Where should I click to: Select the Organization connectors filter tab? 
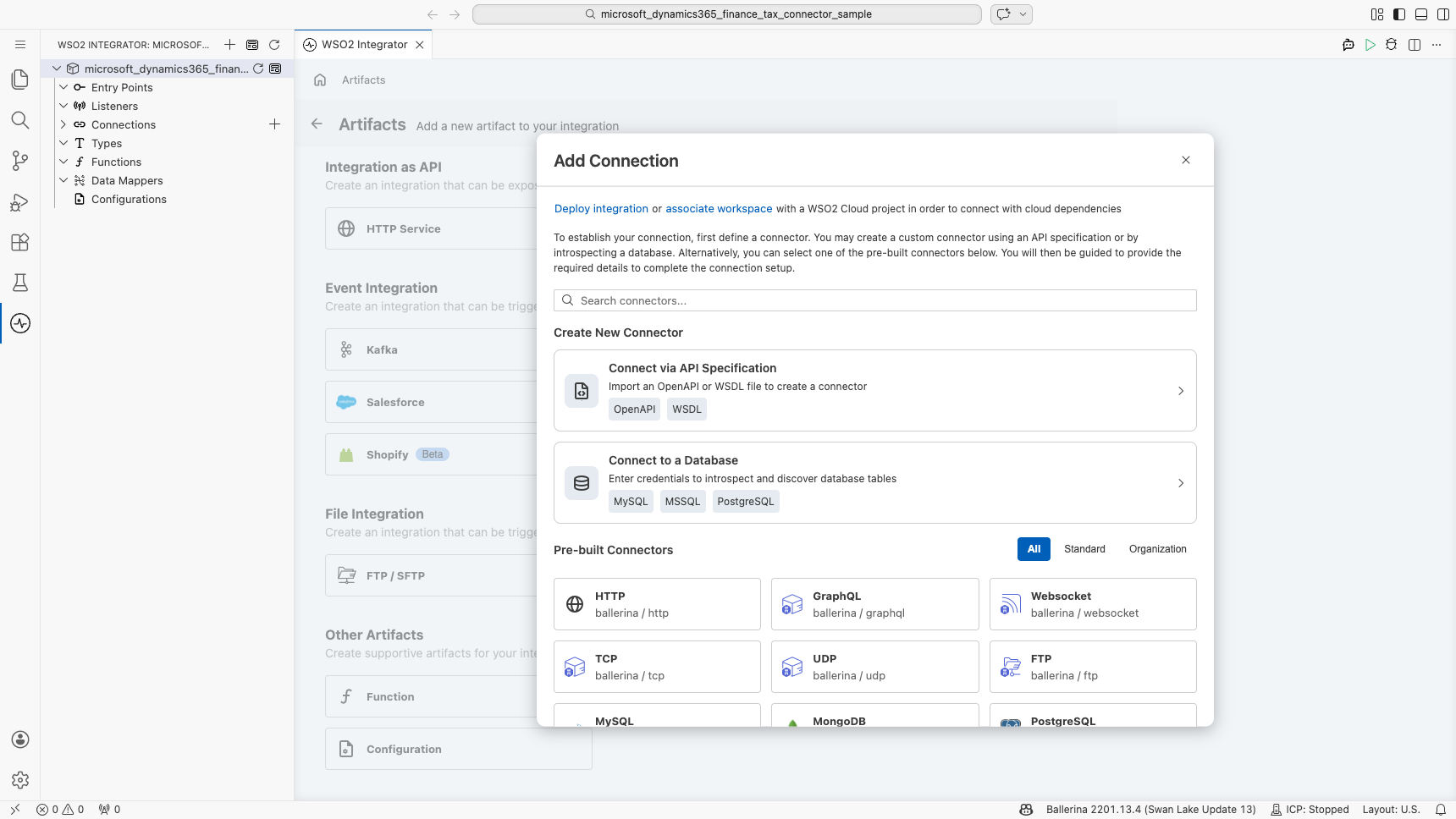click(x=1157, y=549)
